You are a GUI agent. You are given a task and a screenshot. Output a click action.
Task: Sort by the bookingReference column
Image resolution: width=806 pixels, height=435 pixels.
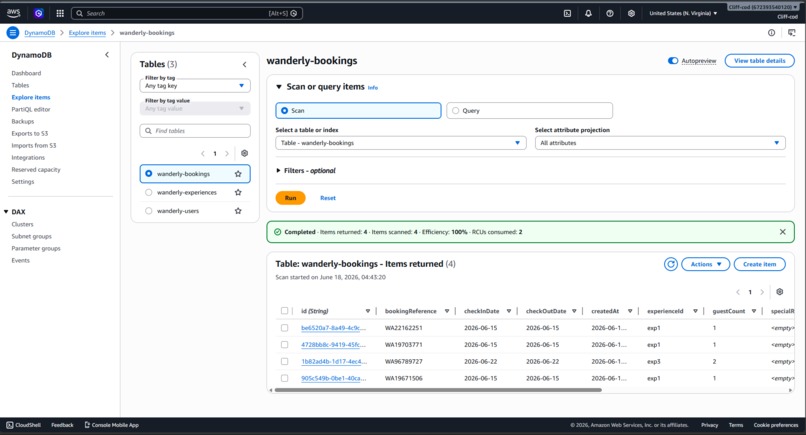point(447,311)
